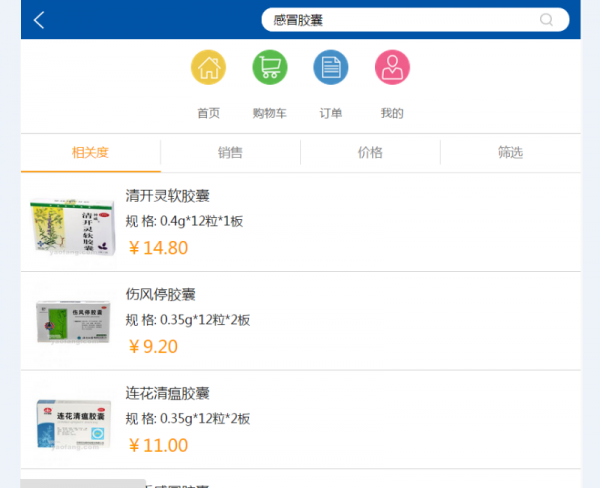
Task: Select the 连花清瘟胶囊 product title
Action: 168,393
